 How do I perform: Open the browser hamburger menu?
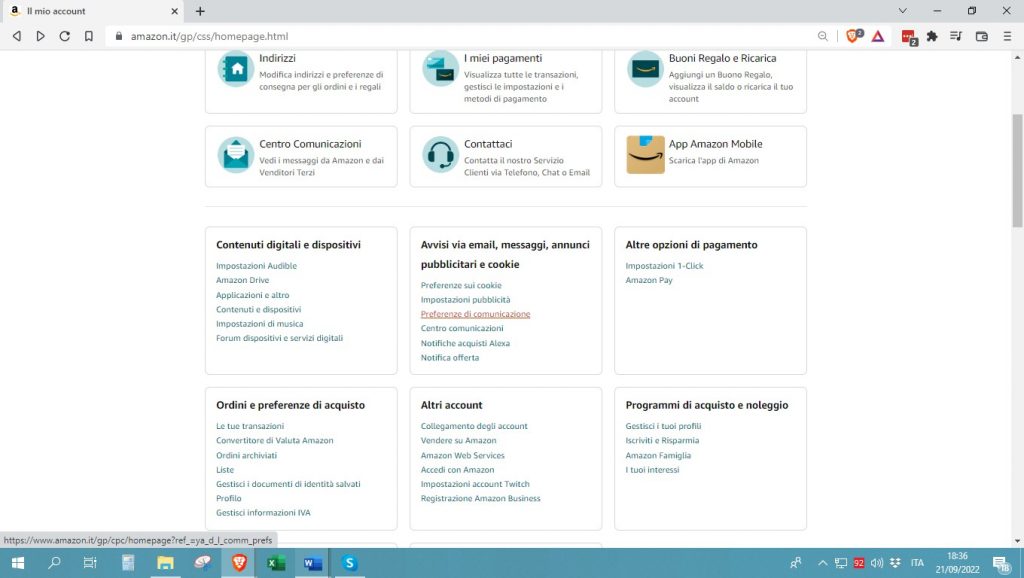[x=1008, y=36]
